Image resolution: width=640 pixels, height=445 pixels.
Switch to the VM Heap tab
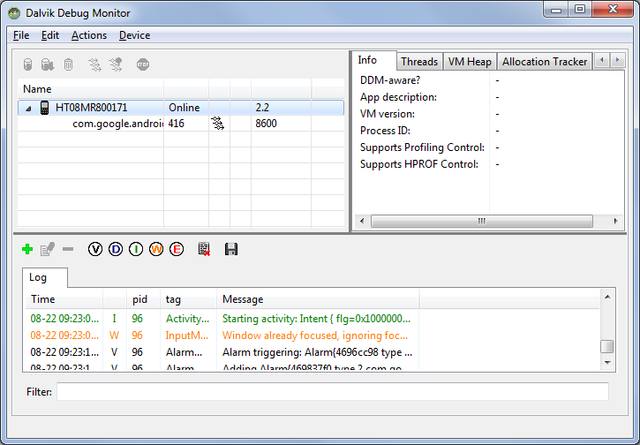click(x=469, y=62)
